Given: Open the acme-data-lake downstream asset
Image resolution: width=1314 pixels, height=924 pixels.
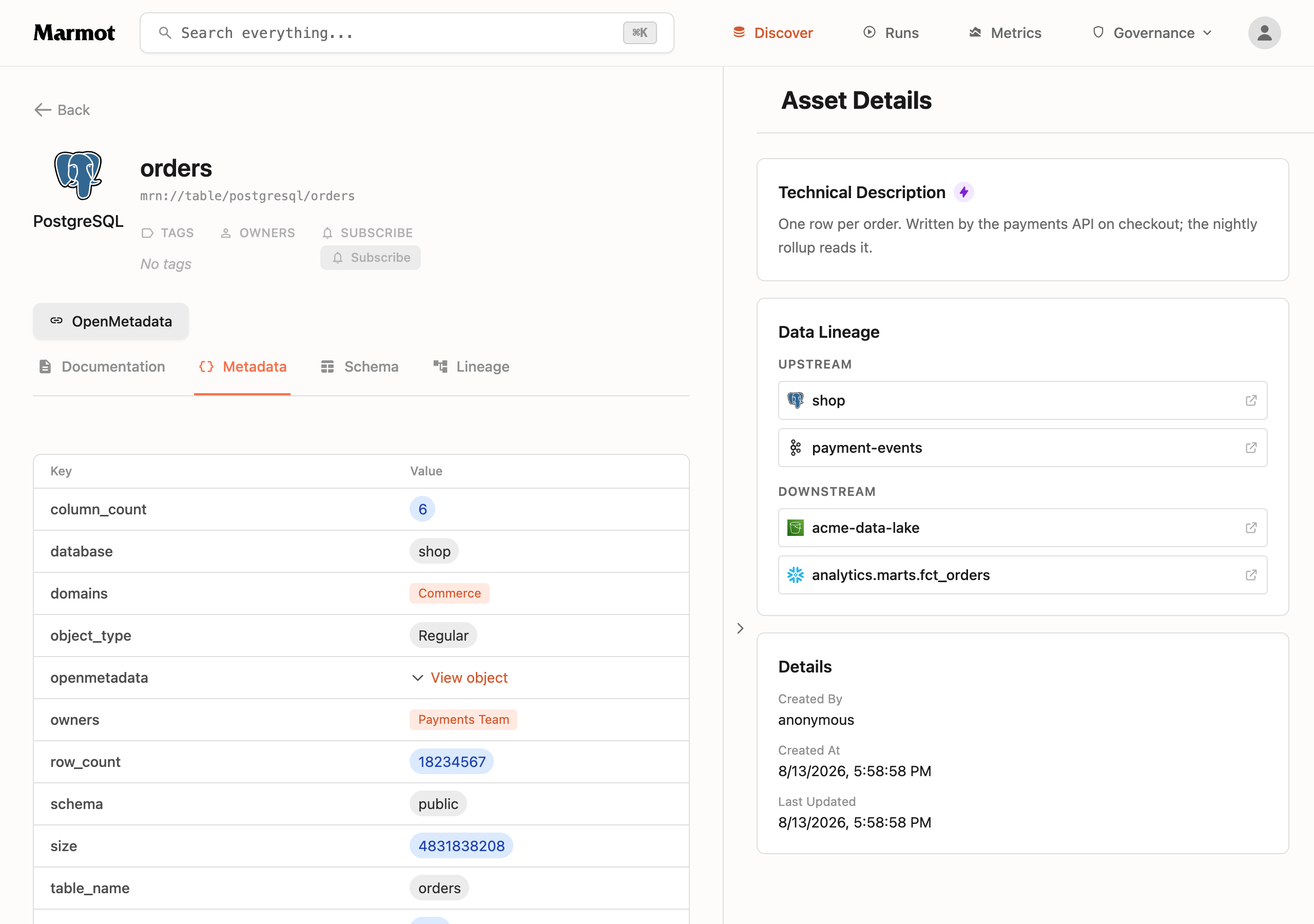Looking at the screenshot, I should click(1022, 528).
